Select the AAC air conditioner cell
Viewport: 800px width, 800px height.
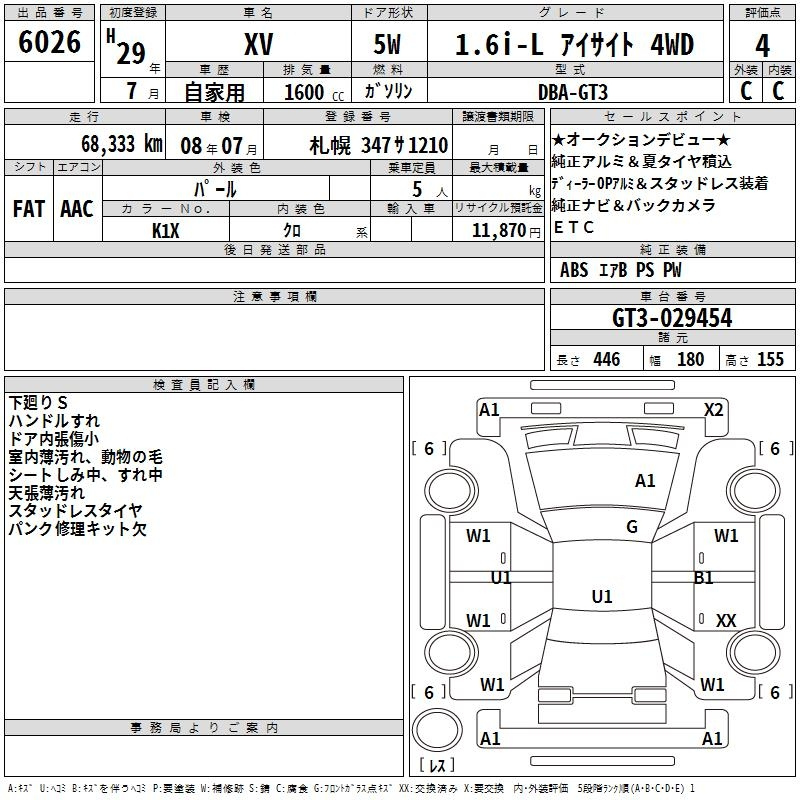tap(76, 209)
